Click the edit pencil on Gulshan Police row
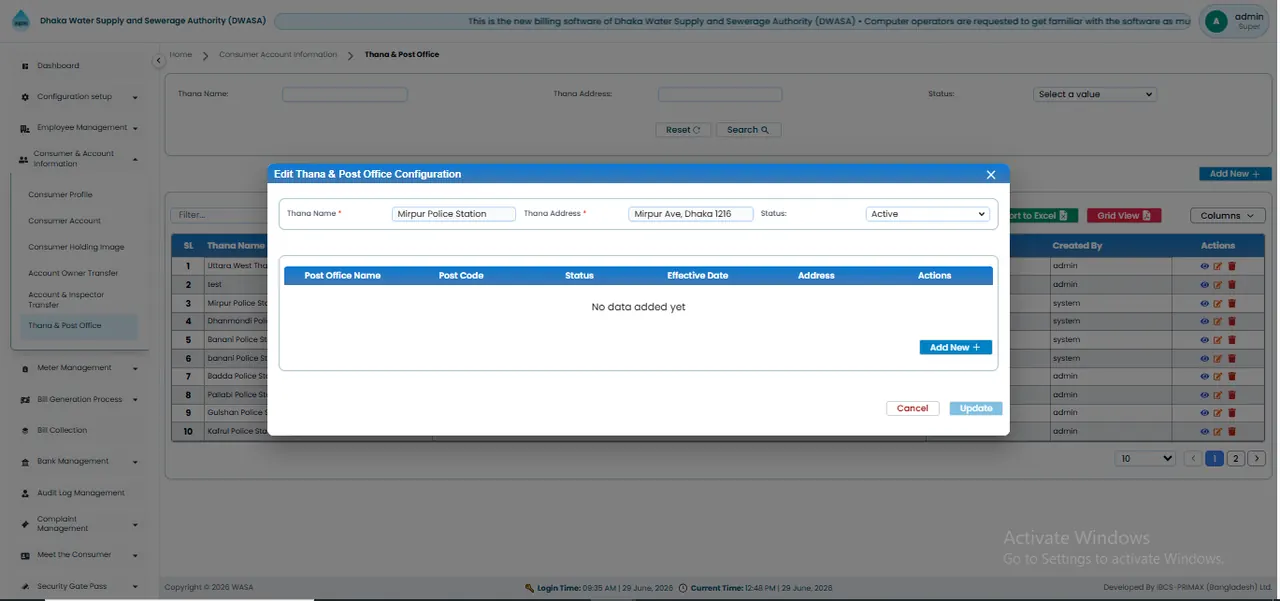Image resolution: width=1280 pixels, height=601 pixels. tap(1218, 413)
